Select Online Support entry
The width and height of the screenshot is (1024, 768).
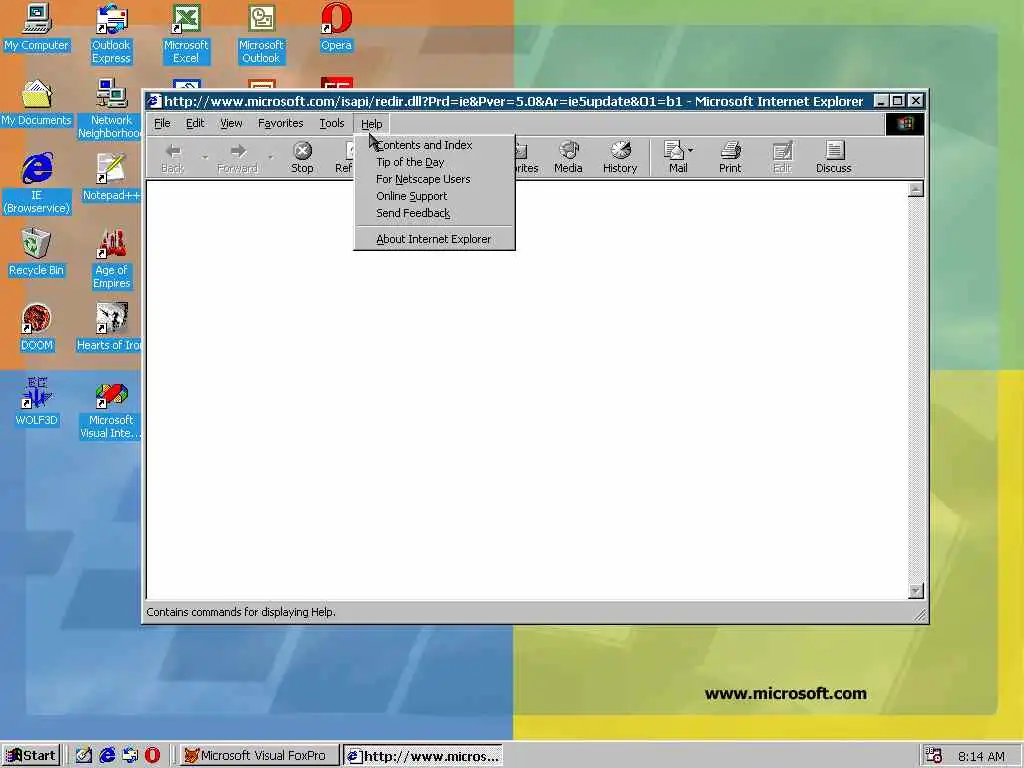[x=434, y=196]
